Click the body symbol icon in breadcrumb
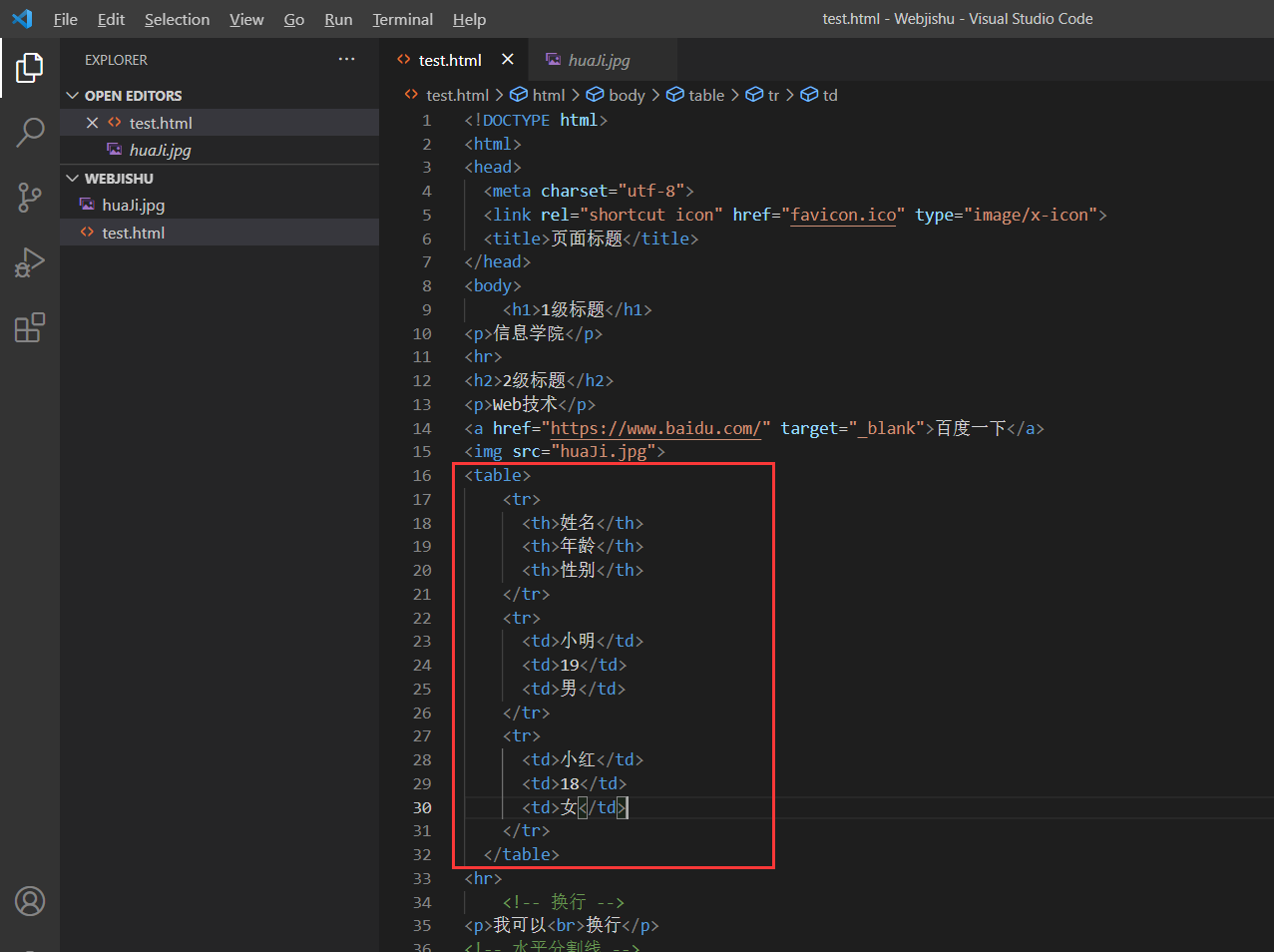The height and width of the screenshot is (952, 1274). point(595,95)
